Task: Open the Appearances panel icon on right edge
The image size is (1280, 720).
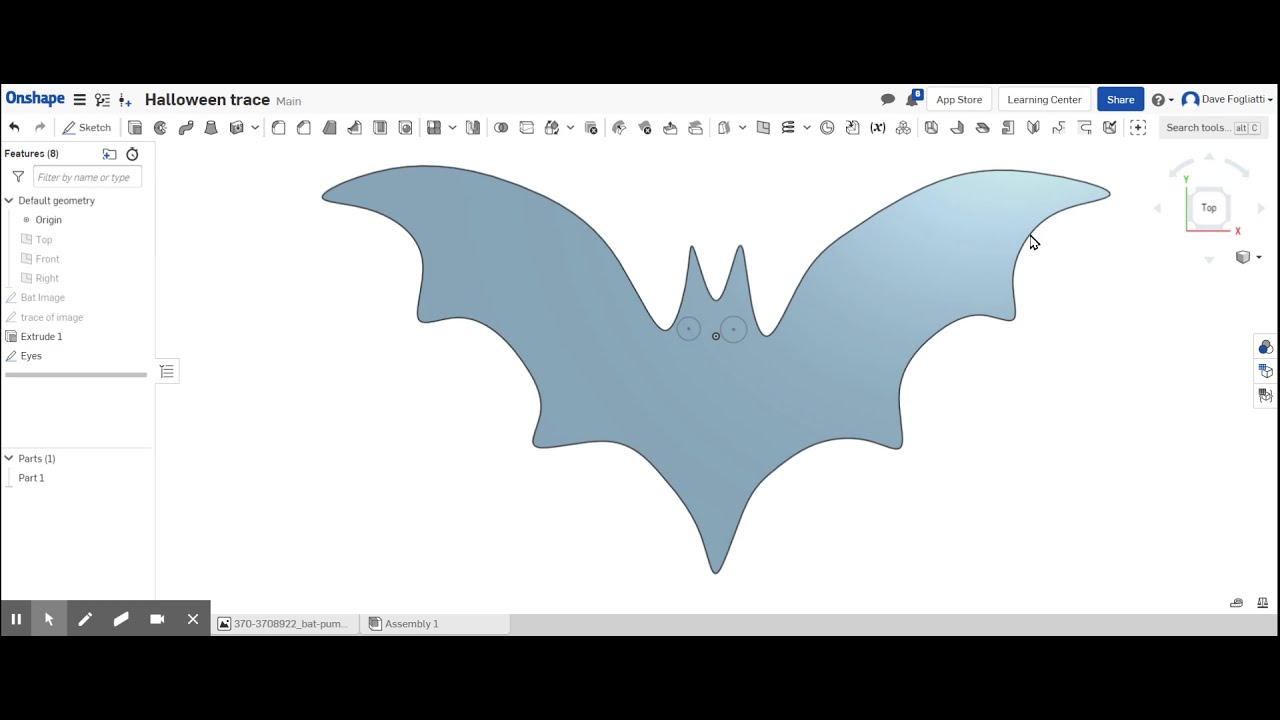Action: (x=1265, y=347)
